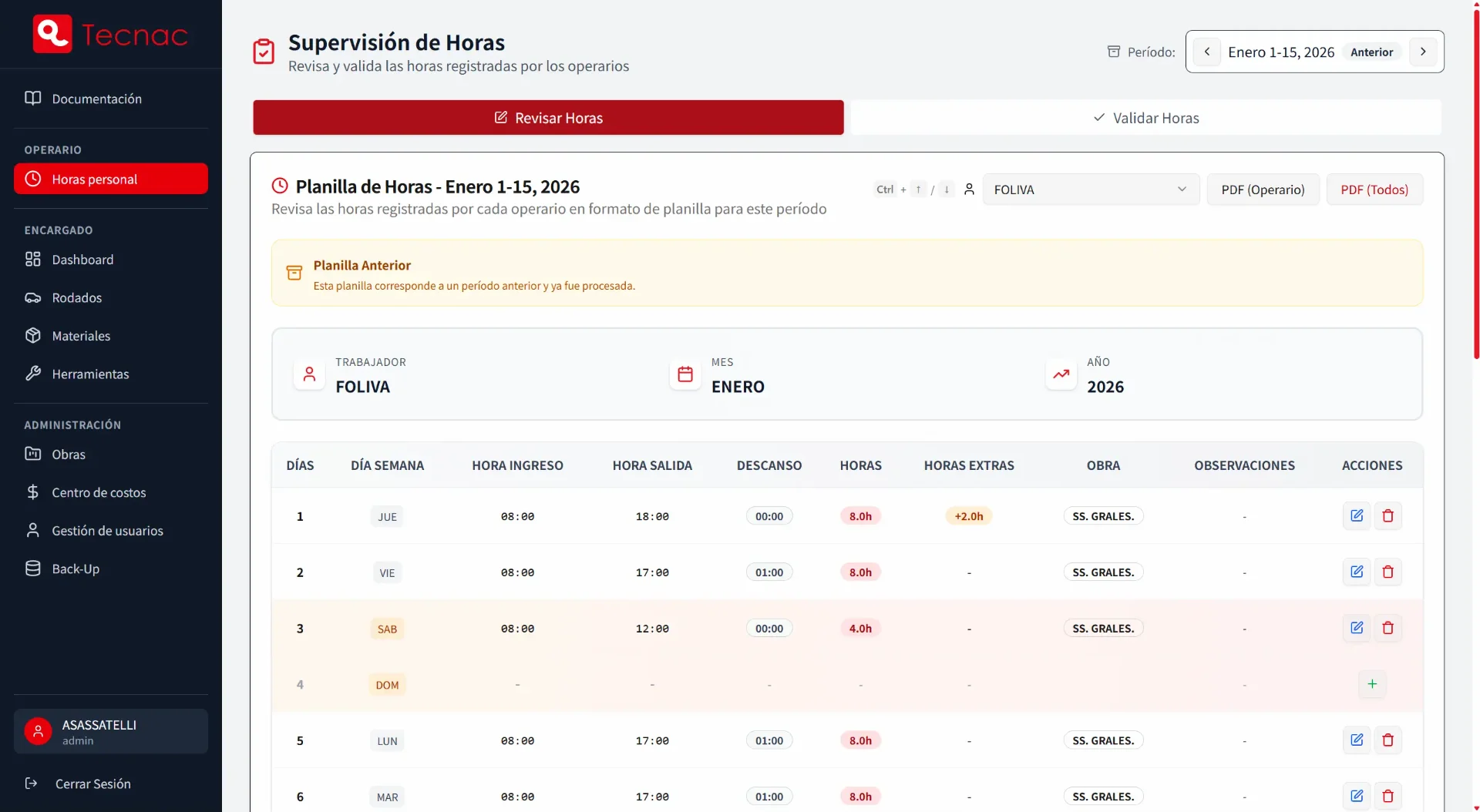This screenshot has width=1480, height=812.
Task: Open Rodados from sidebar
Action: point(76,298)
